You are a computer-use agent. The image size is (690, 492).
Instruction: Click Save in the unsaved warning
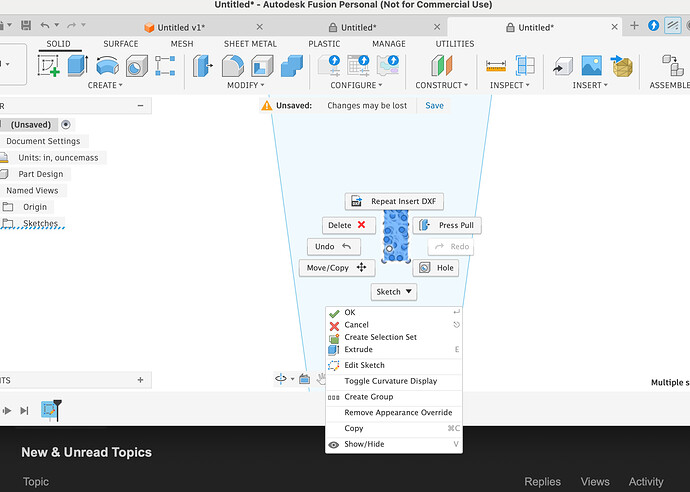pyautogui.click(x=434, y=106)
